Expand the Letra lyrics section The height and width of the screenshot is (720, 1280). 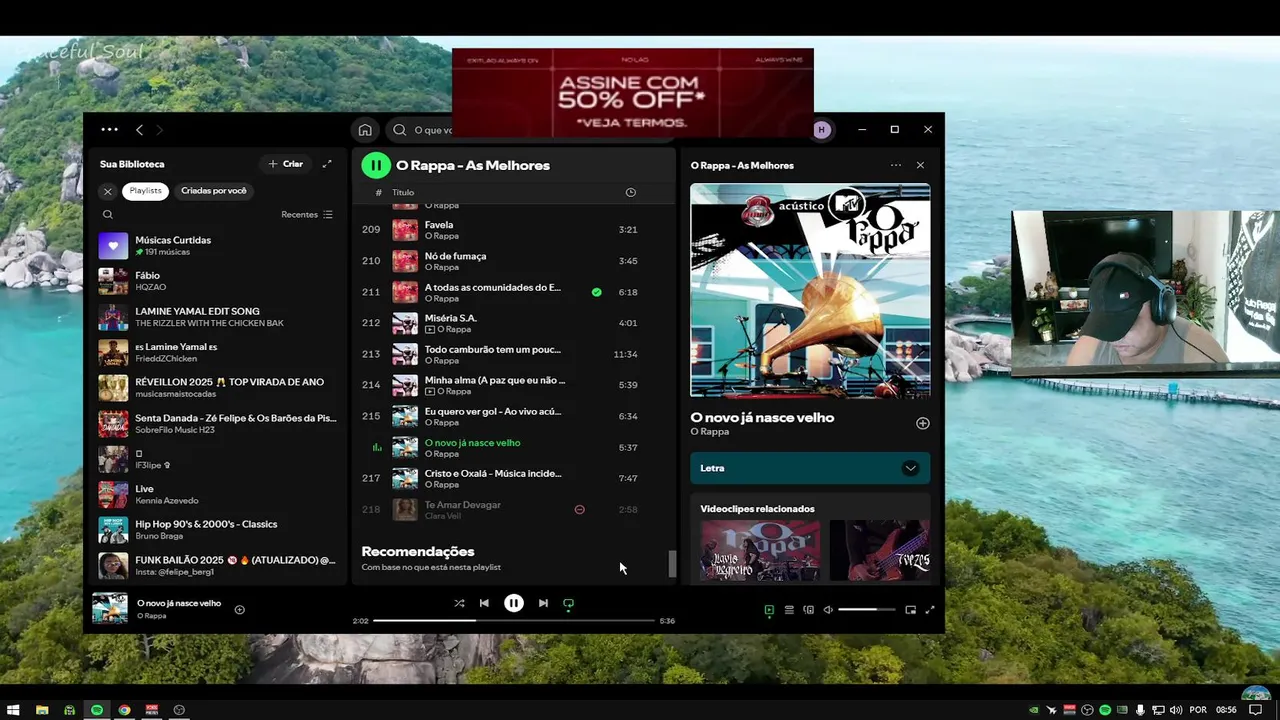point(810,468)
